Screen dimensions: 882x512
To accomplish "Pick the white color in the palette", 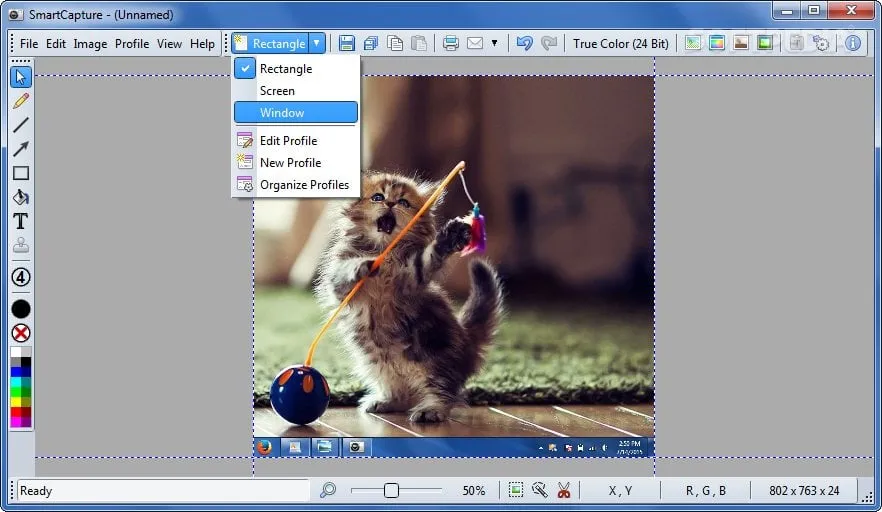I will [16, 352].
